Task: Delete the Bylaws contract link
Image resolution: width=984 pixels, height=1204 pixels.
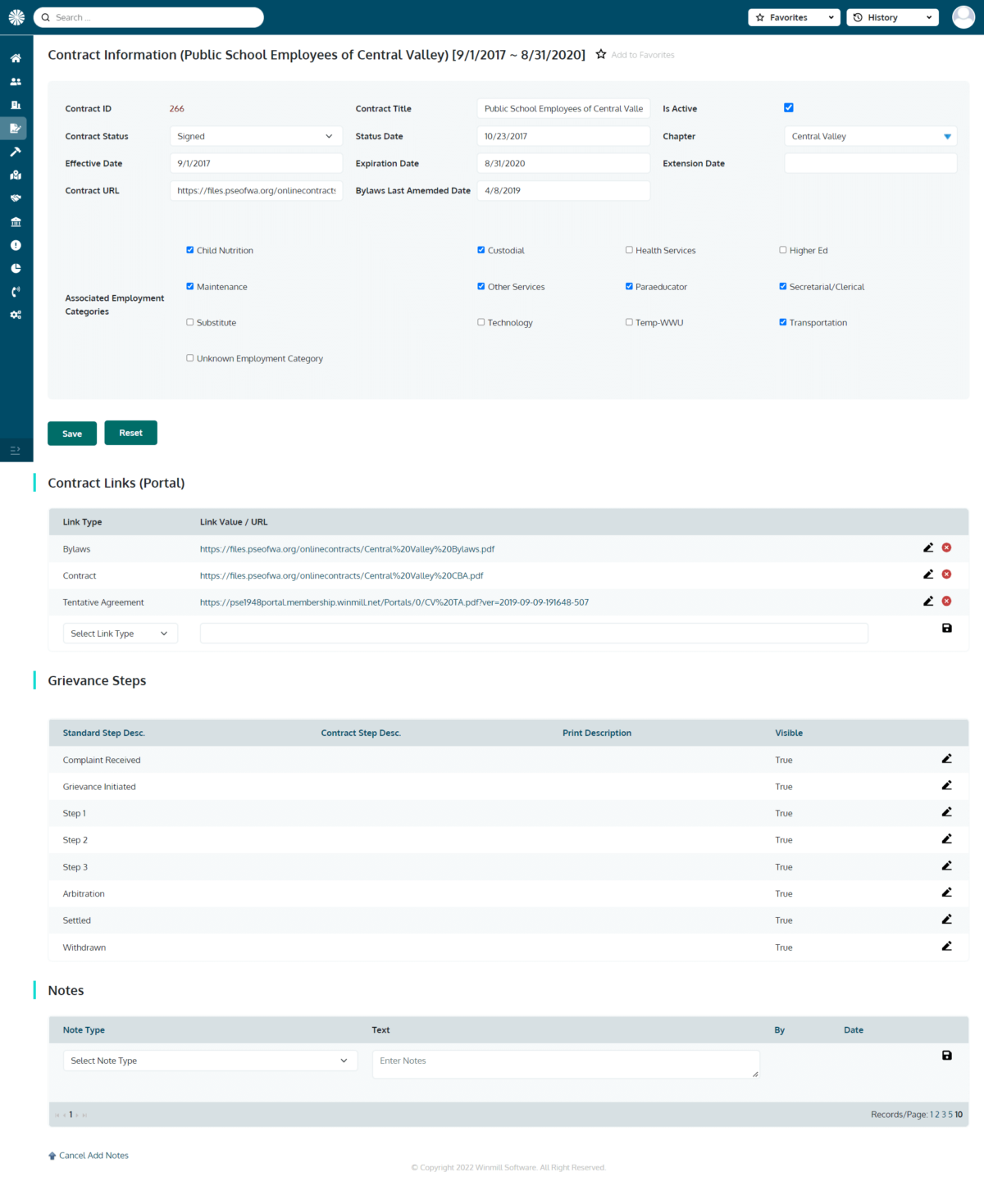Action: pyautogui.click(x=946, y=547)
